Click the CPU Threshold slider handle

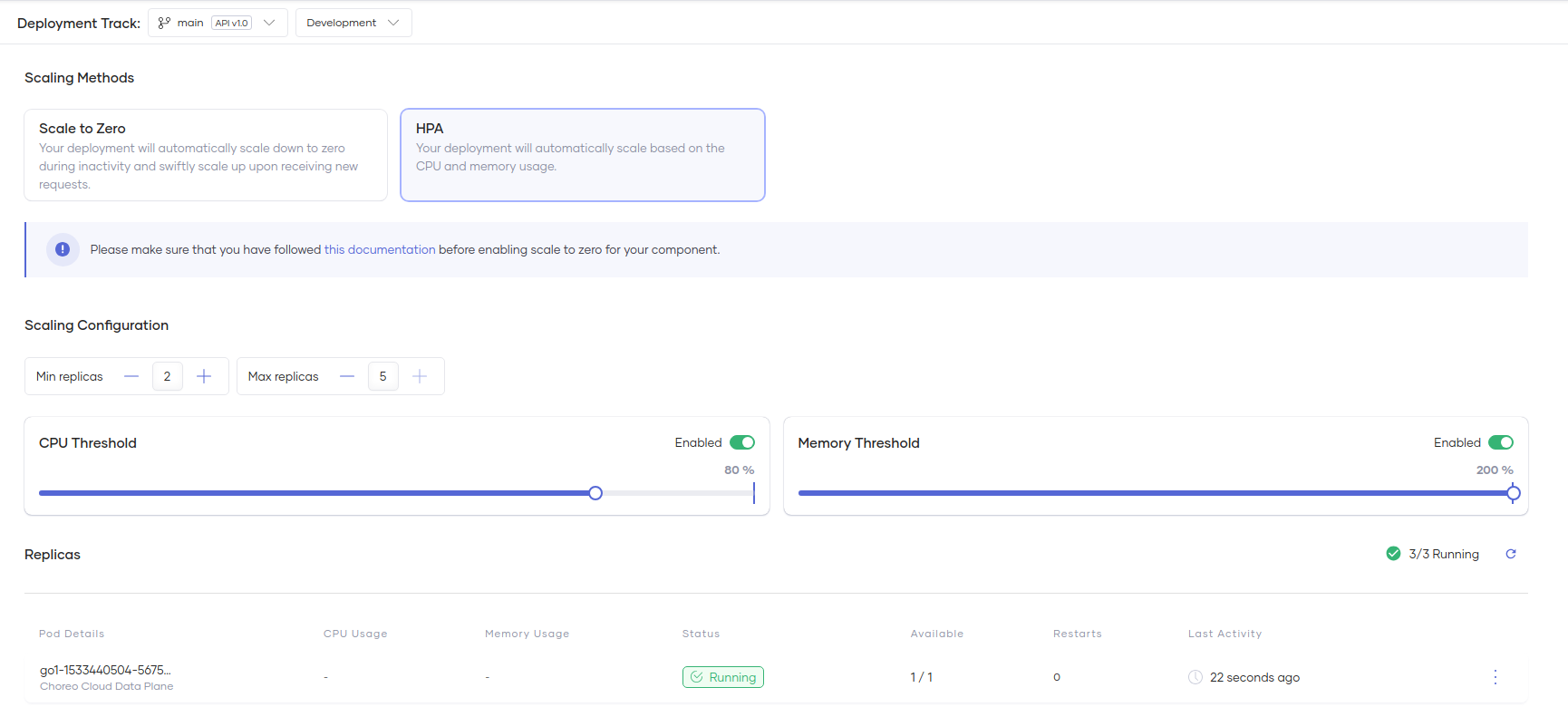(x=595, y=493)
